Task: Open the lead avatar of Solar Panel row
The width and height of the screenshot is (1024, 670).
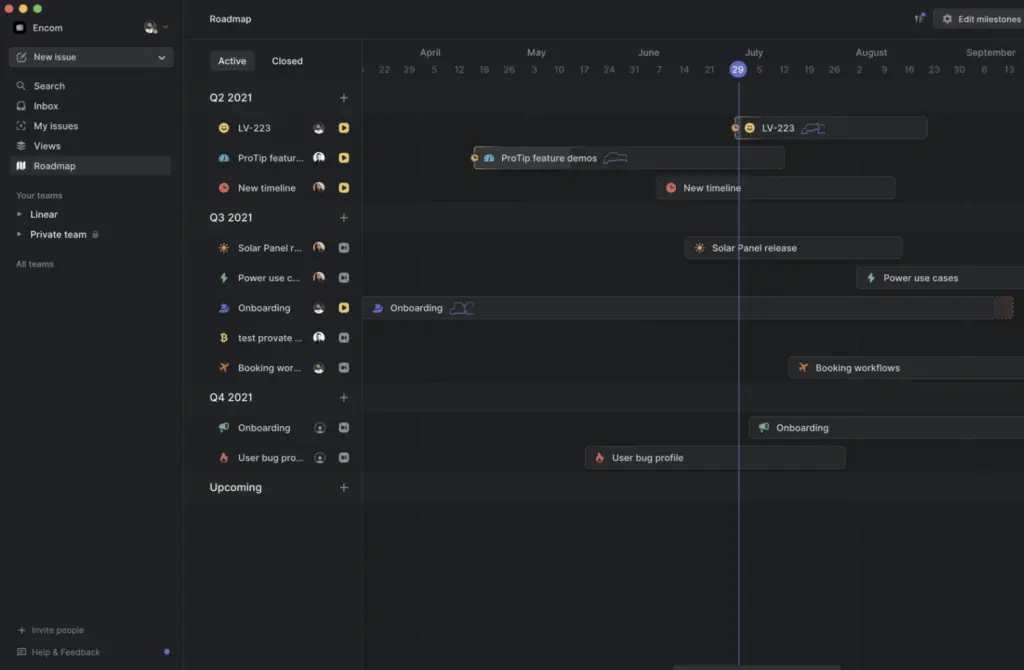Action: tap(319, 247)
